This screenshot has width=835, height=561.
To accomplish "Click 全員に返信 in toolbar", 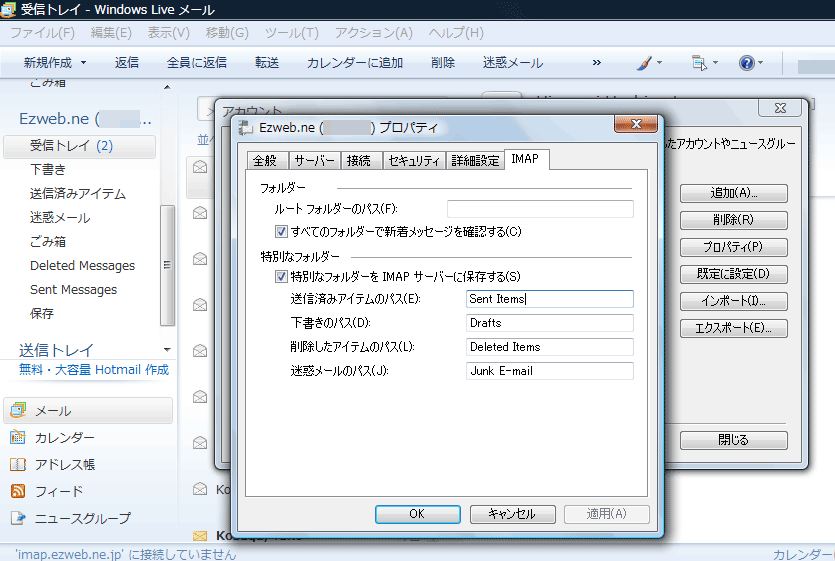I will coord(197,63).
